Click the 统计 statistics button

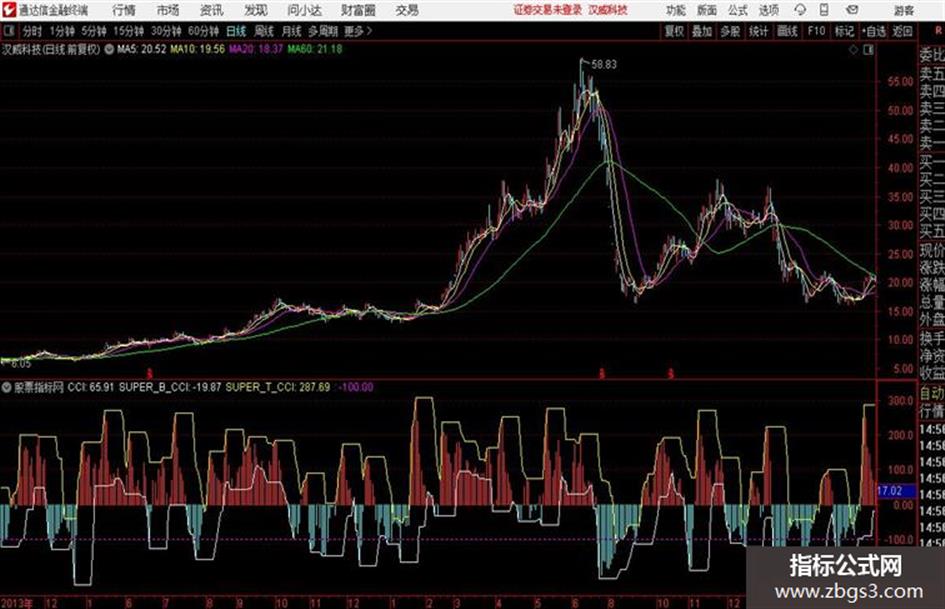point(758,31)
